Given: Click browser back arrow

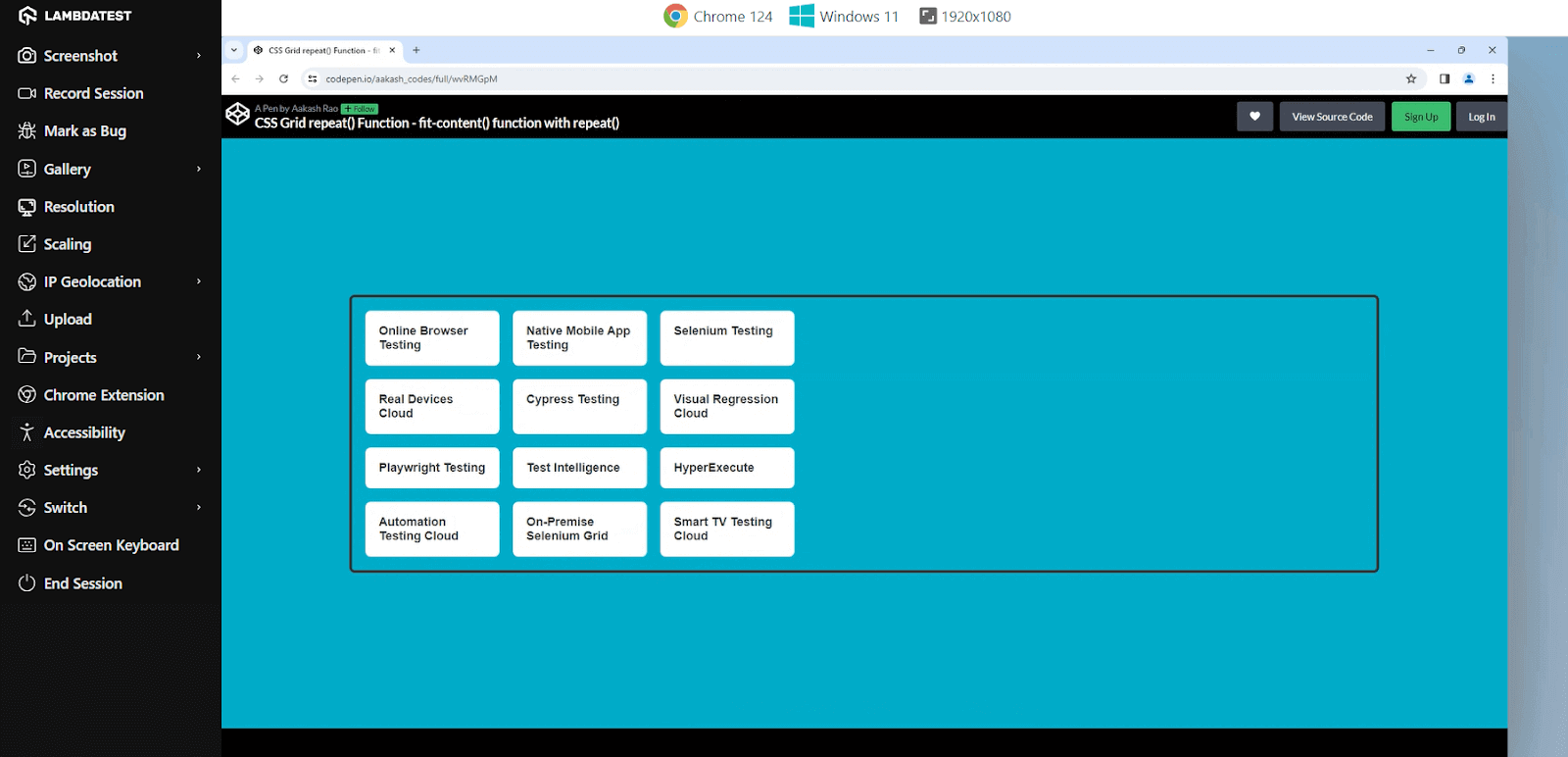Looking at the screenshot, I should tap(235, 78).
